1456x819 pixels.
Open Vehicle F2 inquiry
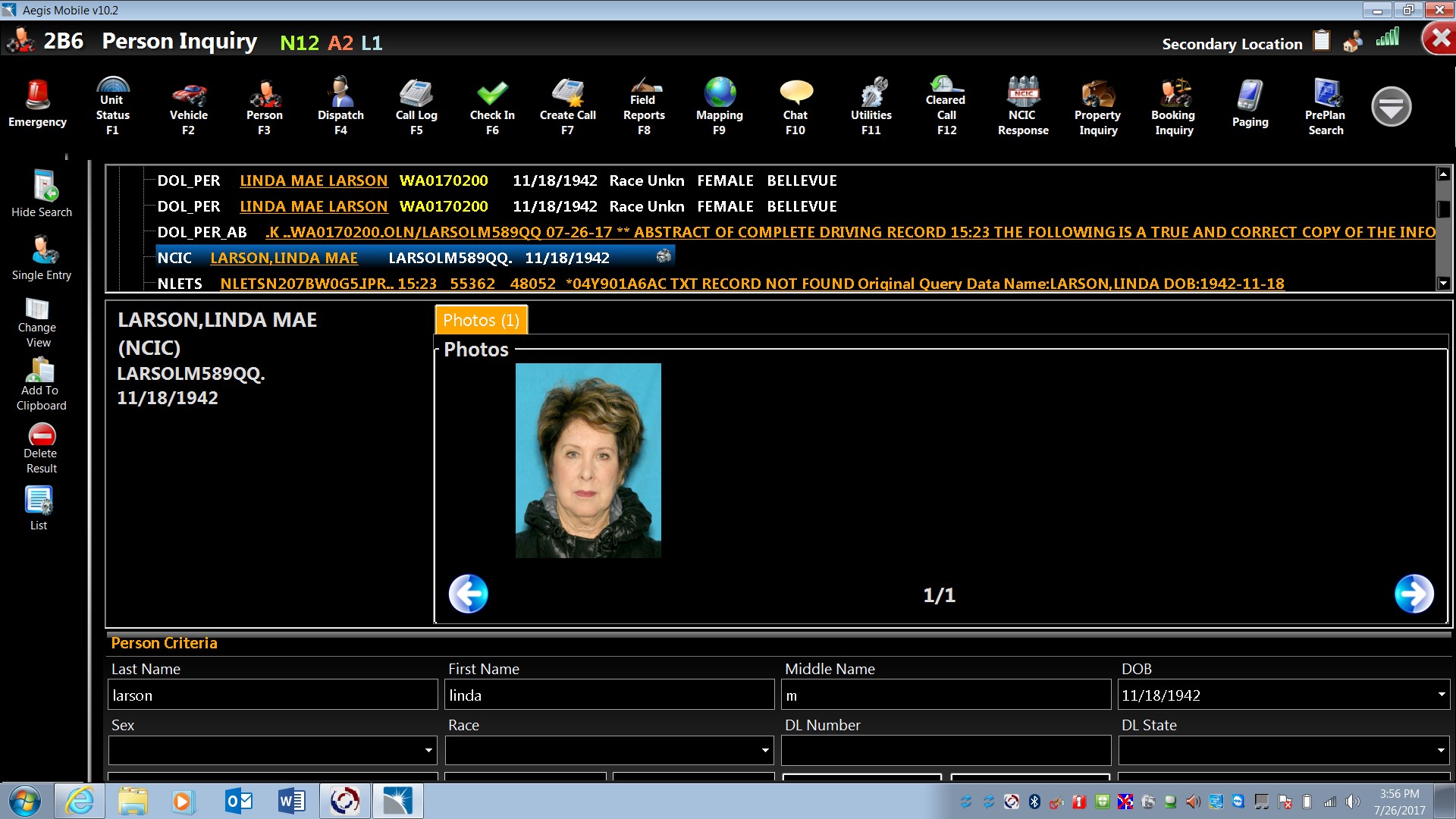(188, 106)
